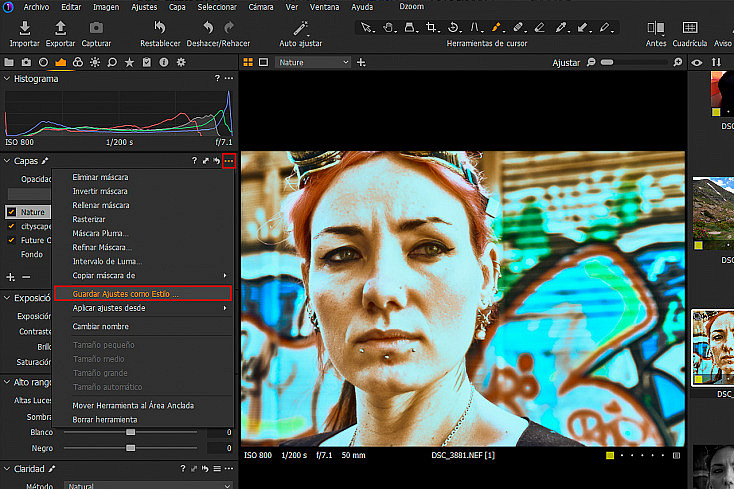The image size is (734, 489).
Task: Uncheck the Nature layer checkbox
Action: click(12, 212)
